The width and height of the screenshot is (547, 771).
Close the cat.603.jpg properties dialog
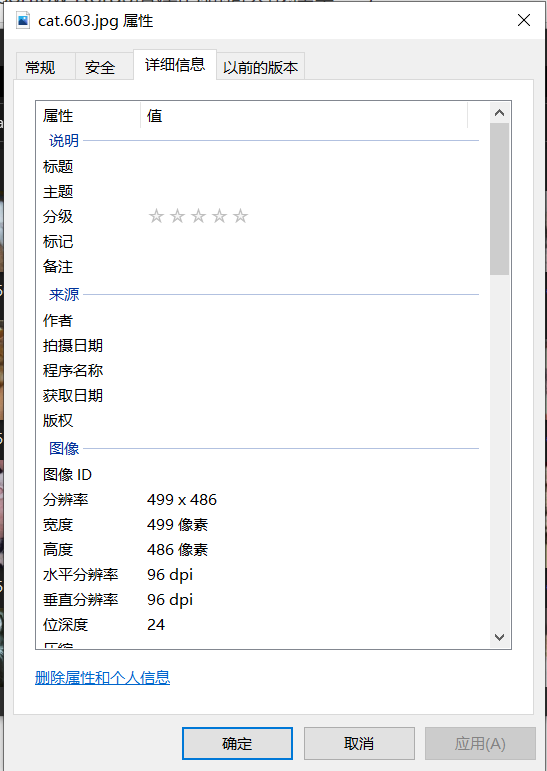[x=524, y=20]
